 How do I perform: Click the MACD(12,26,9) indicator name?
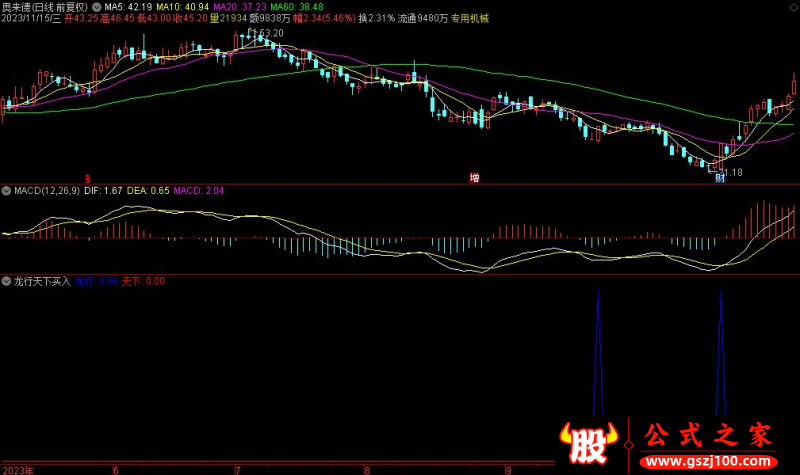(x=47, y=191)
